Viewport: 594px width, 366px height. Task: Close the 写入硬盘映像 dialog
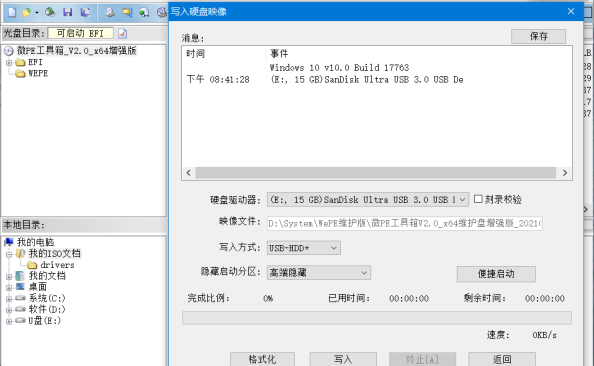571,11
